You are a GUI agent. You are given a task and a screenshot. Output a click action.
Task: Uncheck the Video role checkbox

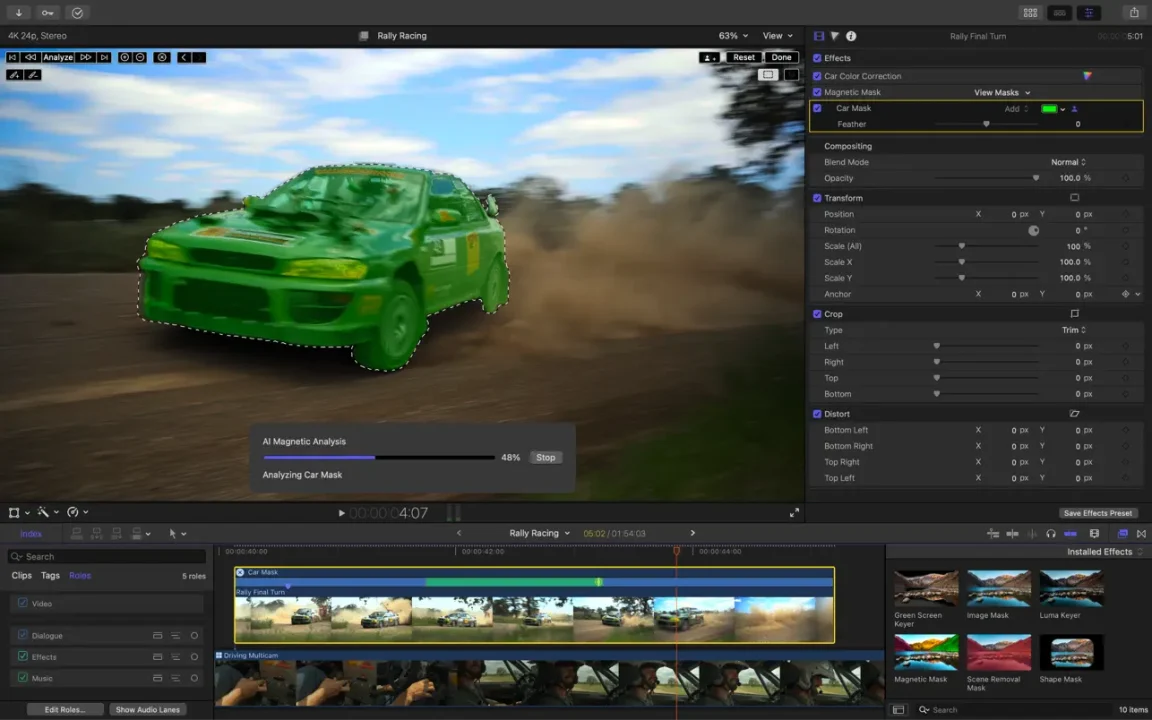23,602
